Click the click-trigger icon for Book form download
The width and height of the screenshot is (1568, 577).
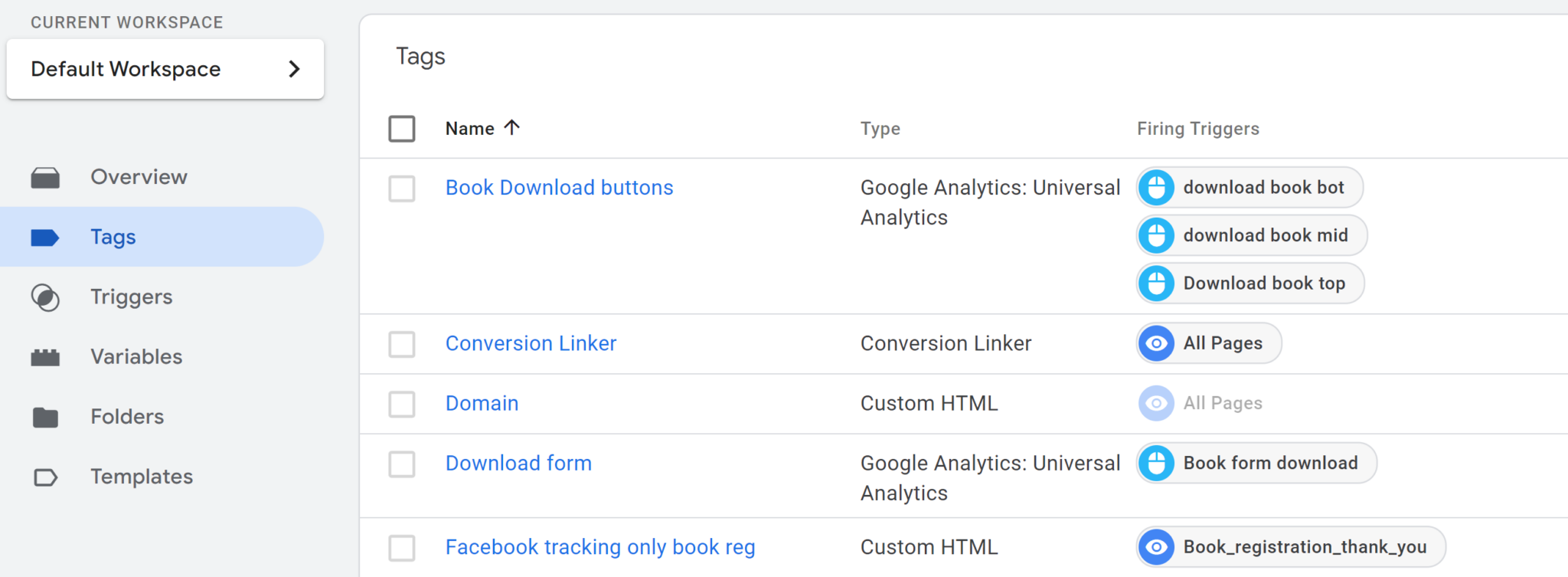coord(1156,464)
